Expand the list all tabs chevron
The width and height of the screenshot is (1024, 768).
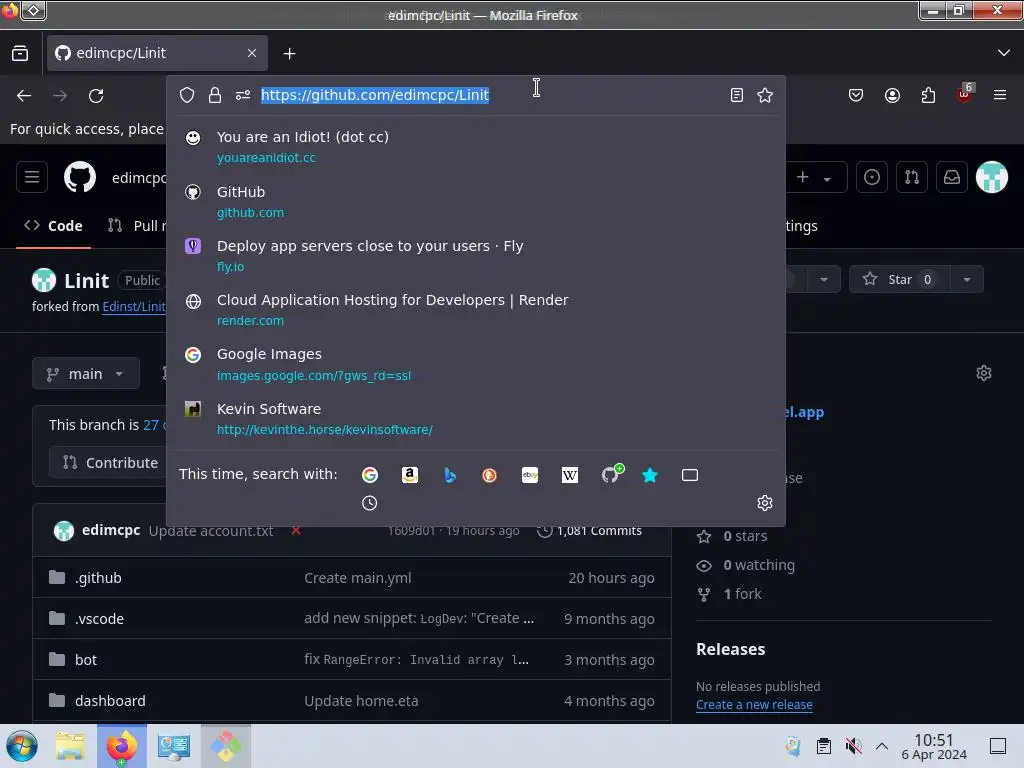coord(1004,53)
